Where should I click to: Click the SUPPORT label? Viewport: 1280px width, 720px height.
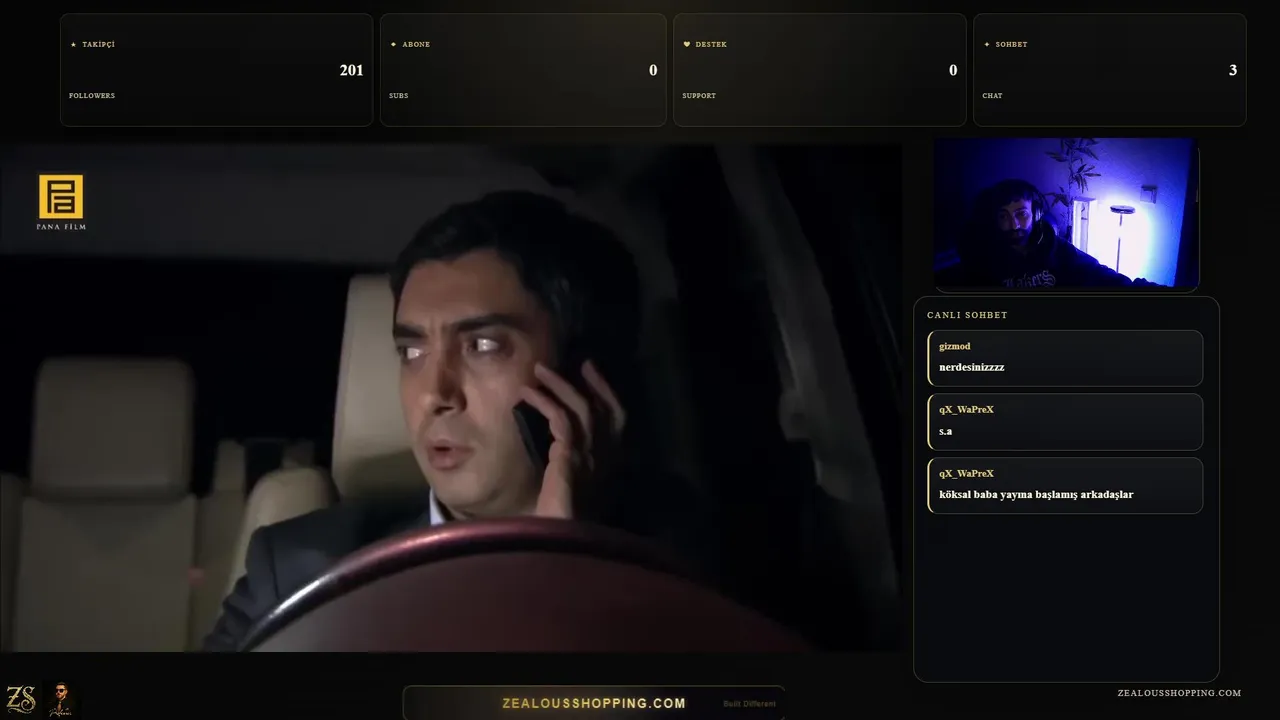[x=699, y=96]
